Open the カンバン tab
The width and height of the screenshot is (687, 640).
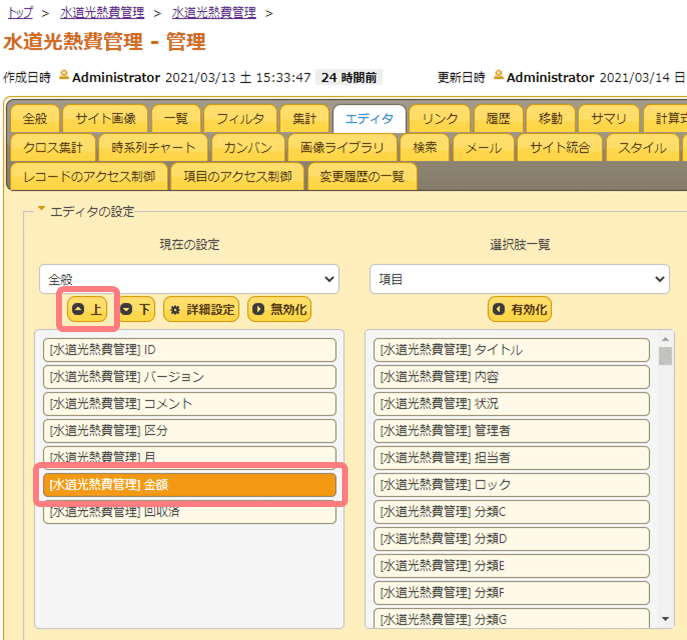tap(248, 148)
